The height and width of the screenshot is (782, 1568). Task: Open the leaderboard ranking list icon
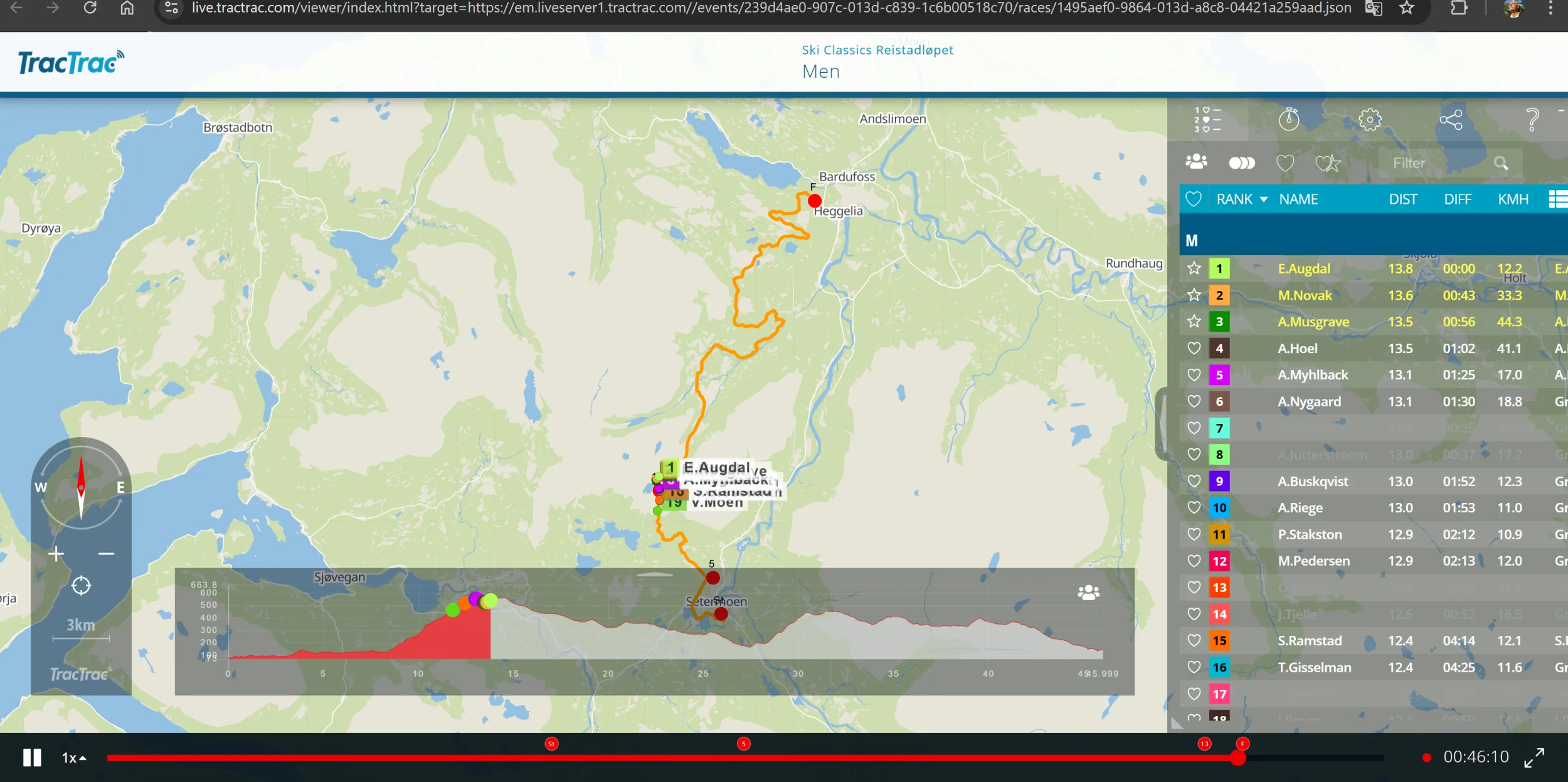coord(1207,119)
